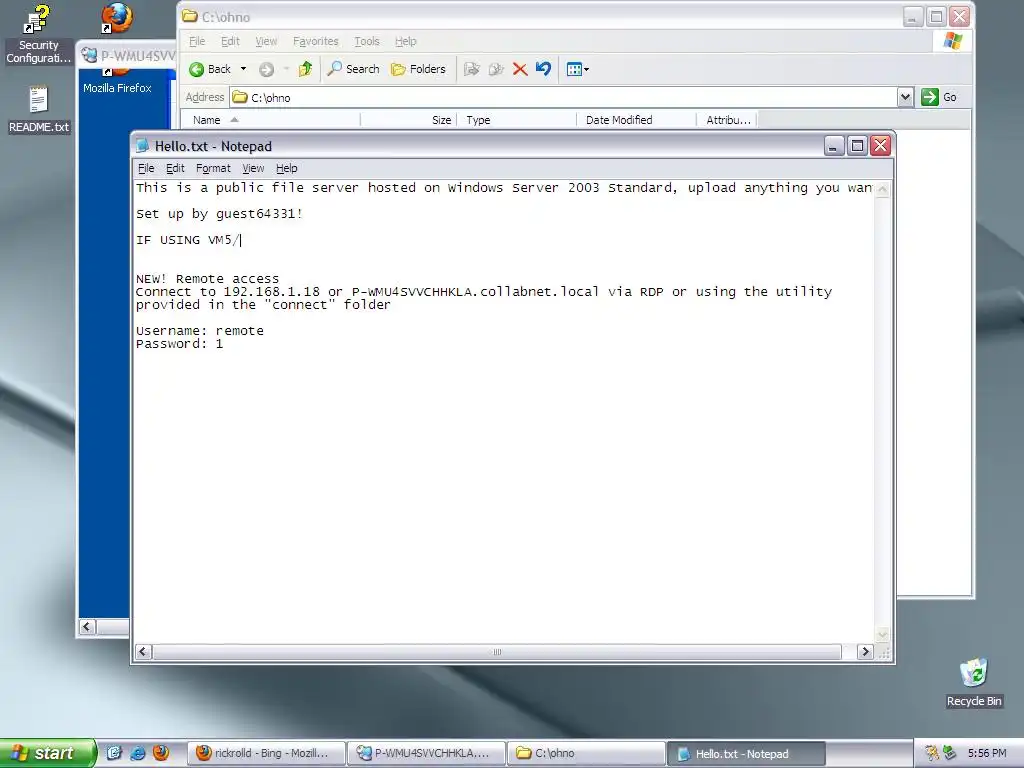The image size is (1024, 768).
Task: Click the Notepad horizontal scrollbar thumb
Action: [x=497, y=652]
